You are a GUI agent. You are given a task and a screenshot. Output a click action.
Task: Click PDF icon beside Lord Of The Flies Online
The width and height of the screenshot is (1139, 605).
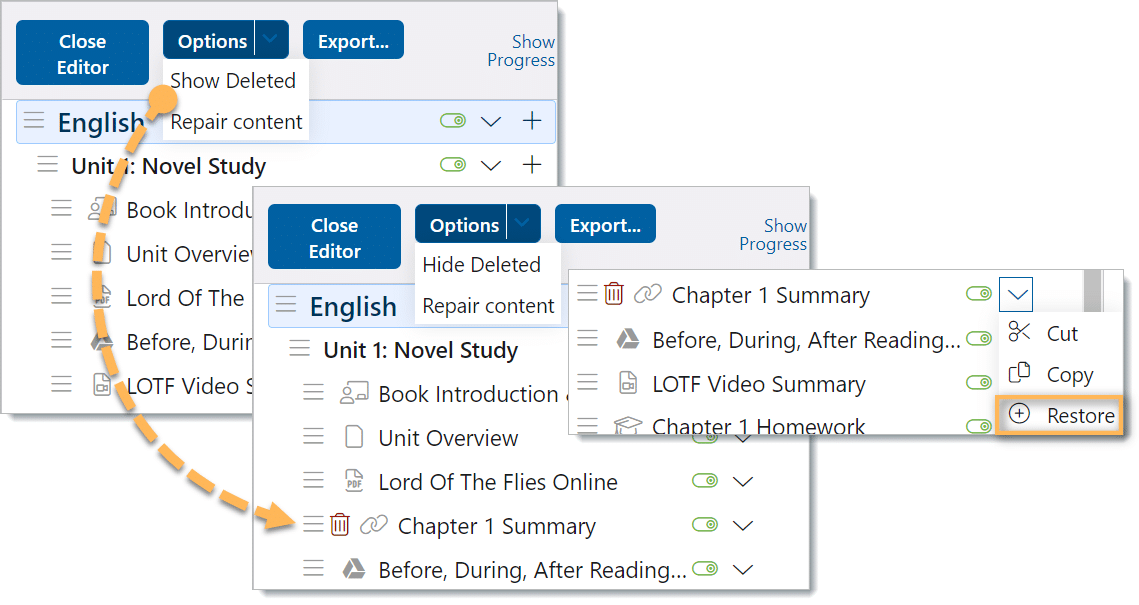pos(352,482)
